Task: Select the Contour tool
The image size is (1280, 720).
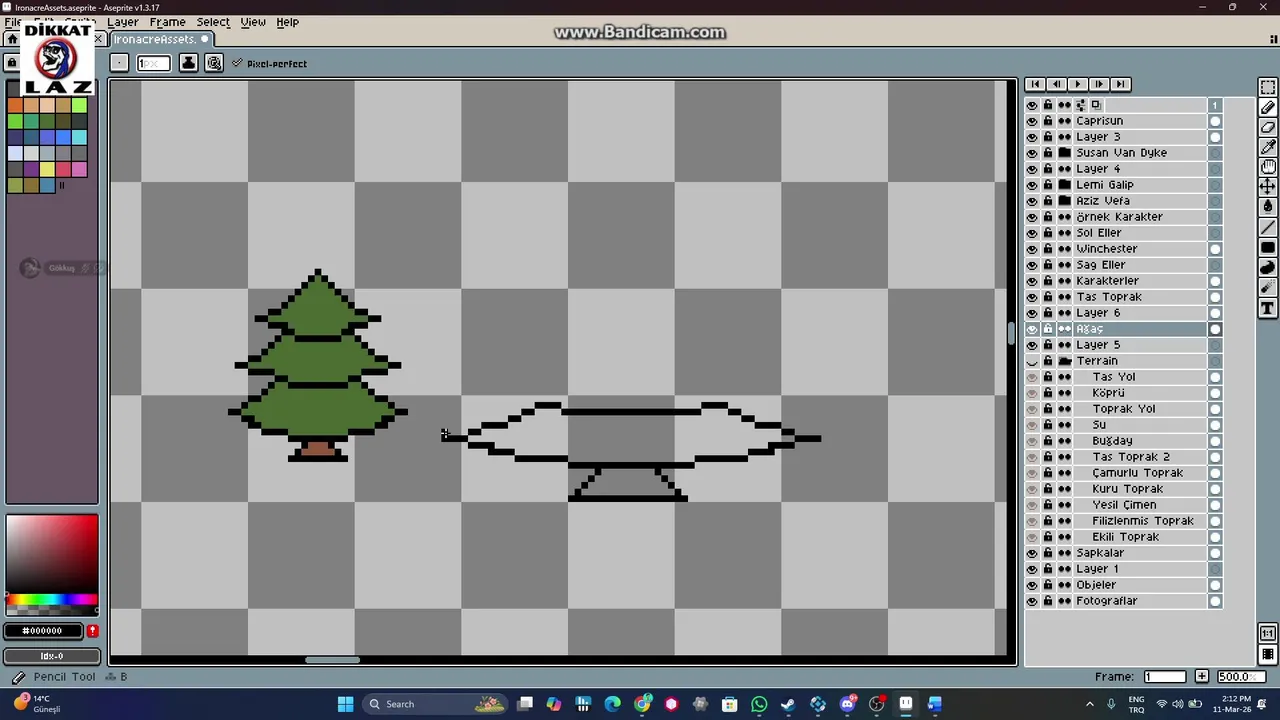Action: (1267, 267)
